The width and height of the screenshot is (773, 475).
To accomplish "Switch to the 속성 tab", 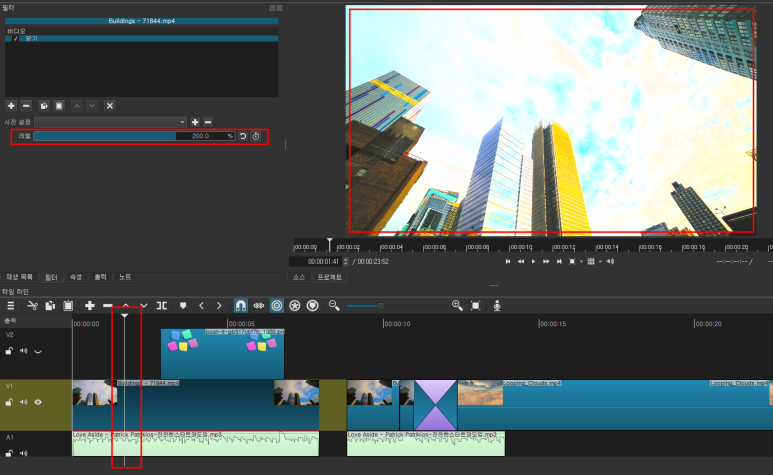I will (x=76, y=277).
